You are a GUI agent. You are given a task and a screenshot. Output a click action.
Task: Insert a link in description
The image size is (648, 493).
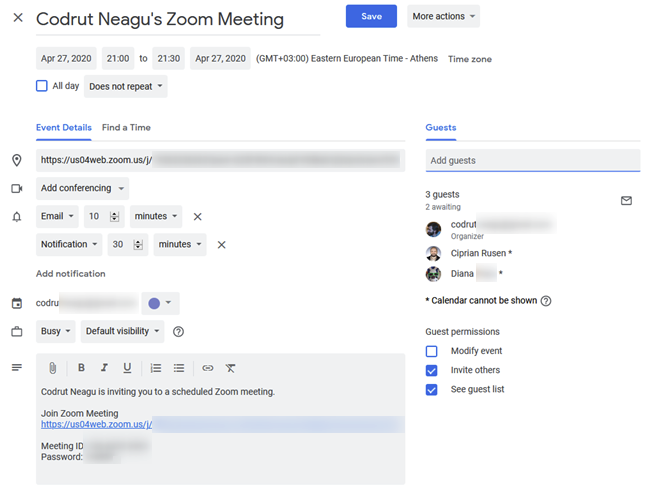point(207,368)
